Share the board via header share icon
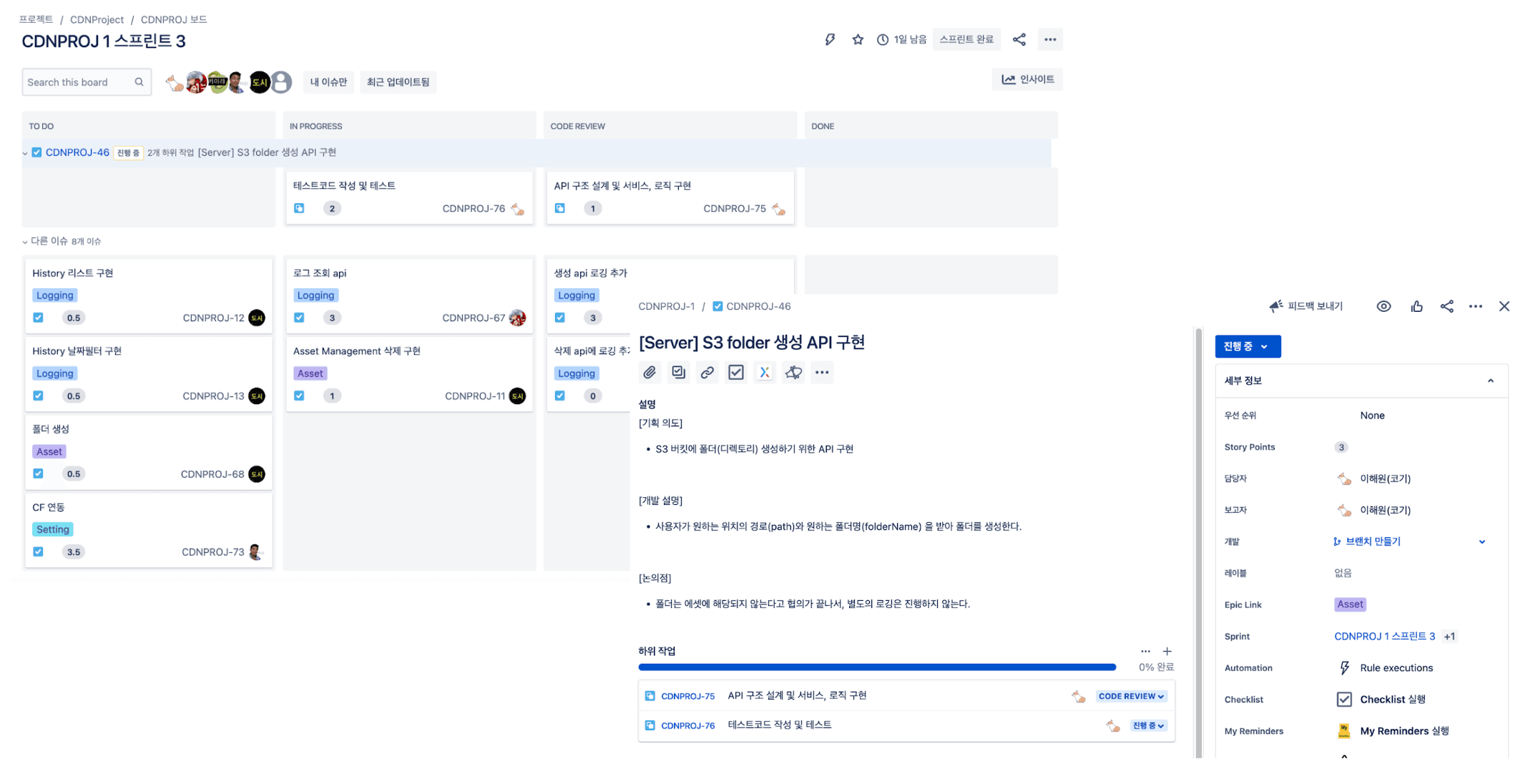 point(1019,39)
